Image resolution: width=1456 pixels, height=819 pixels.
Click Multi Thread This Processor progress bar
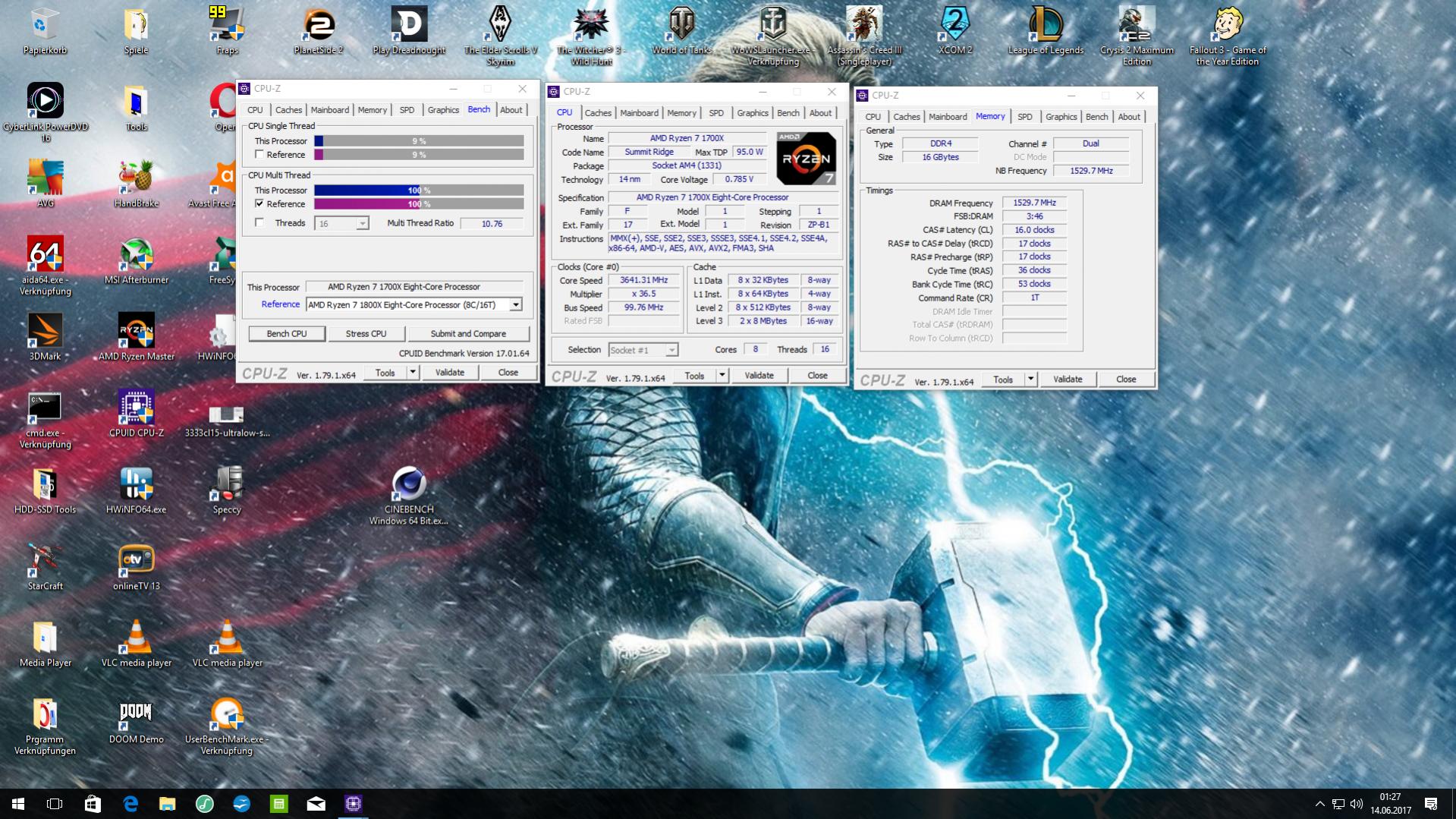pos(419,190)
